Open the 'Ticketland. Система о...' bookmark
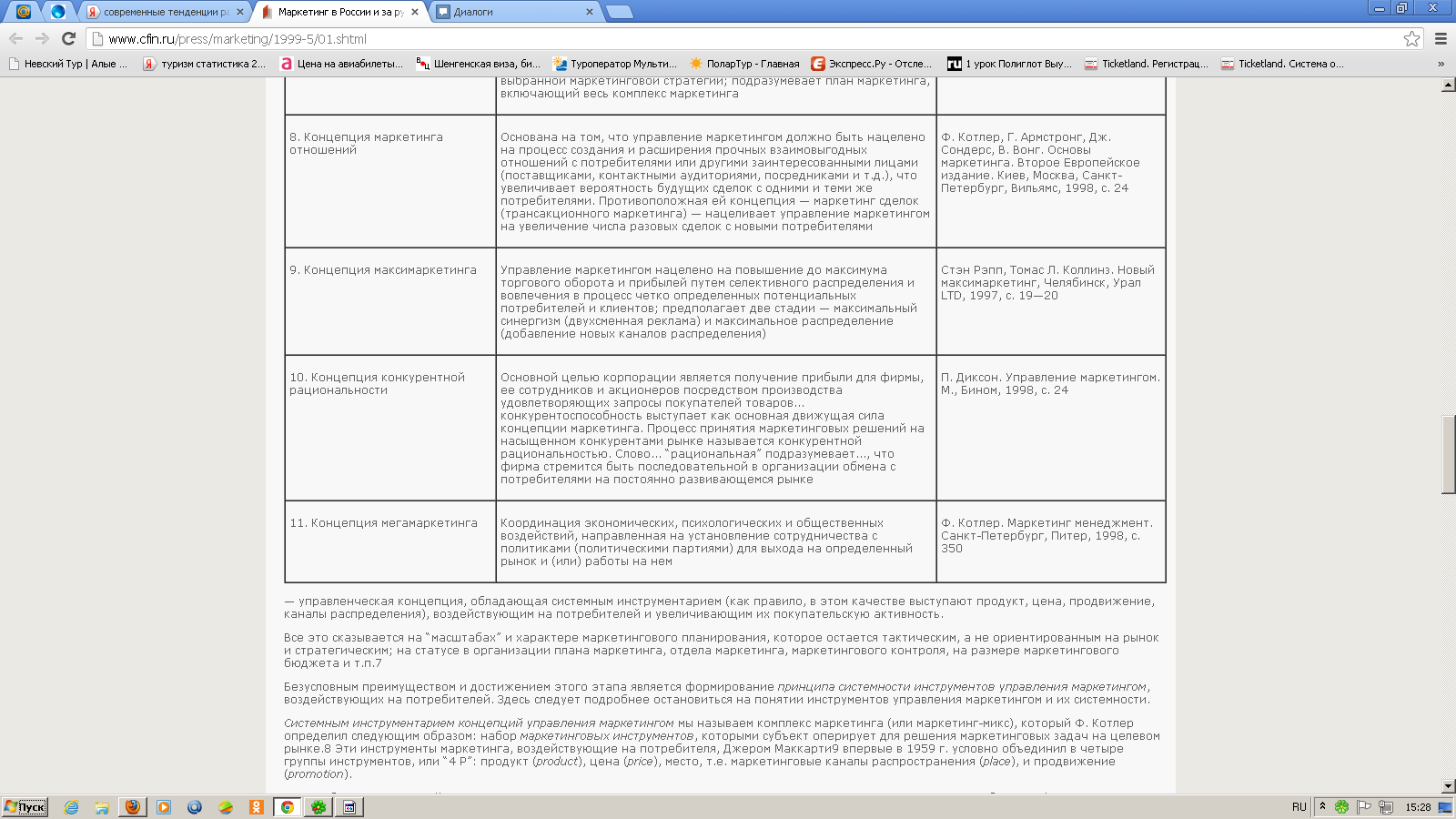The height and width of the screenshot is (819, 1456). click(1282, 64)
